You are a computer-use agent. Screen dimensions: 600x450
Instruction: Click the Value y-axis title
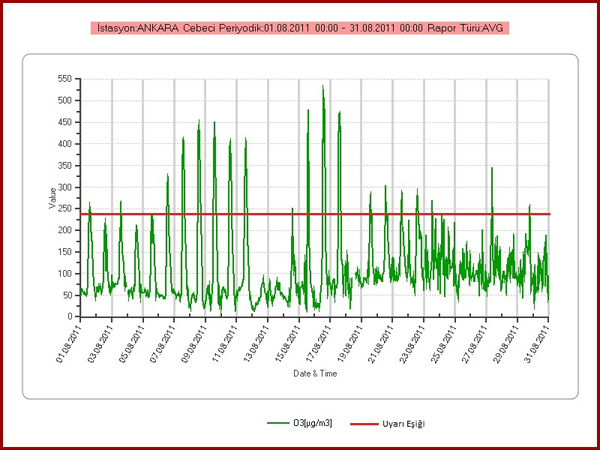click(52, 197)
